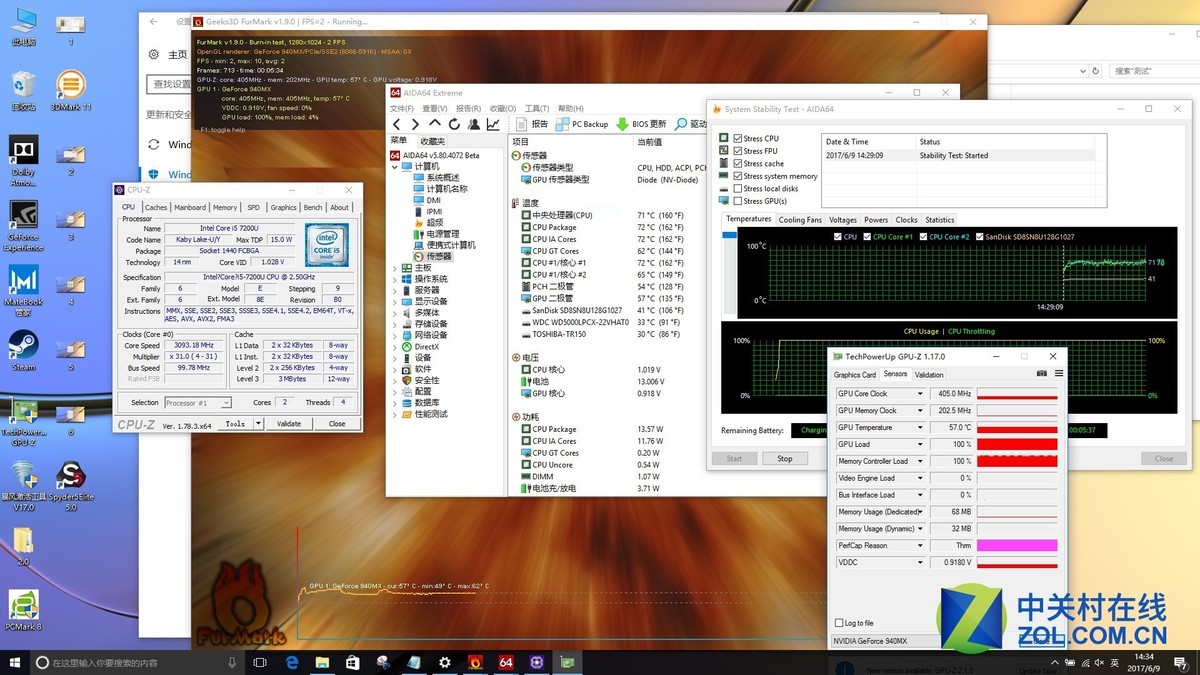Expand the 主板 tree node

[x=394, y=268]
